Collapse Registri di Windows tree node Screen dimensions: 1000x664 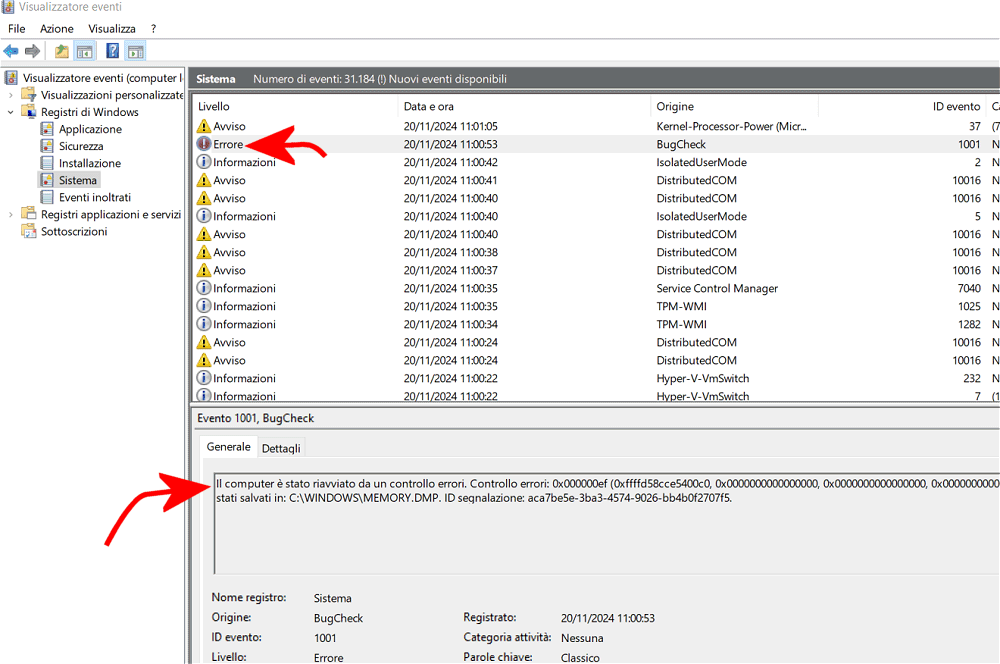pos(11,112)
